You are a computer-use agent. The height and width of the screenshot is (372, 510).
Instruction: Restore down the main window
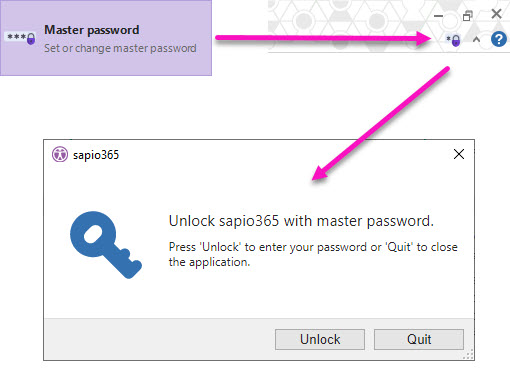point(468,15)
